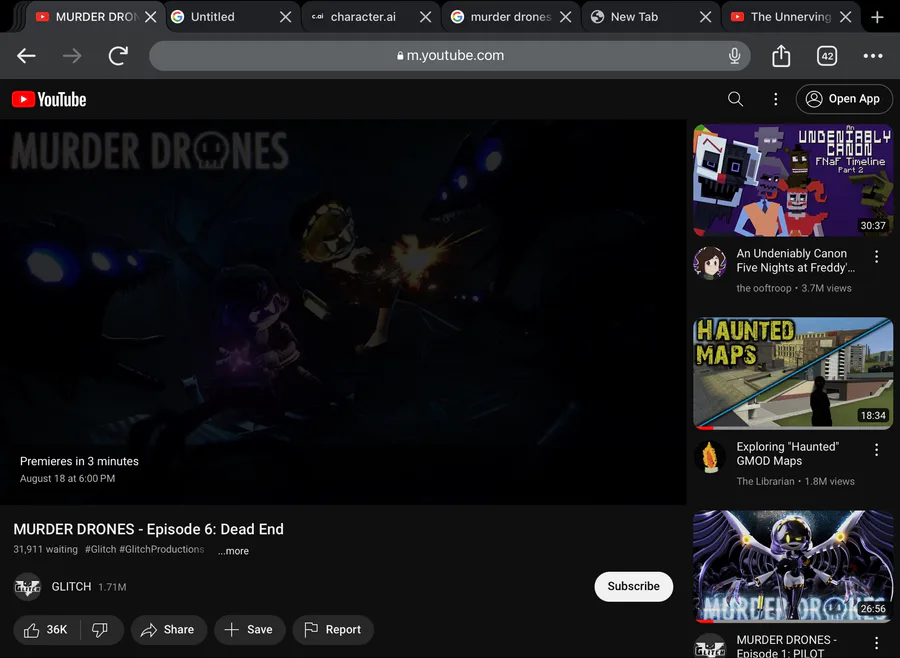
Task: Open 'Exploring Haunted GMOD Maps' title
Action: [788, 454]
